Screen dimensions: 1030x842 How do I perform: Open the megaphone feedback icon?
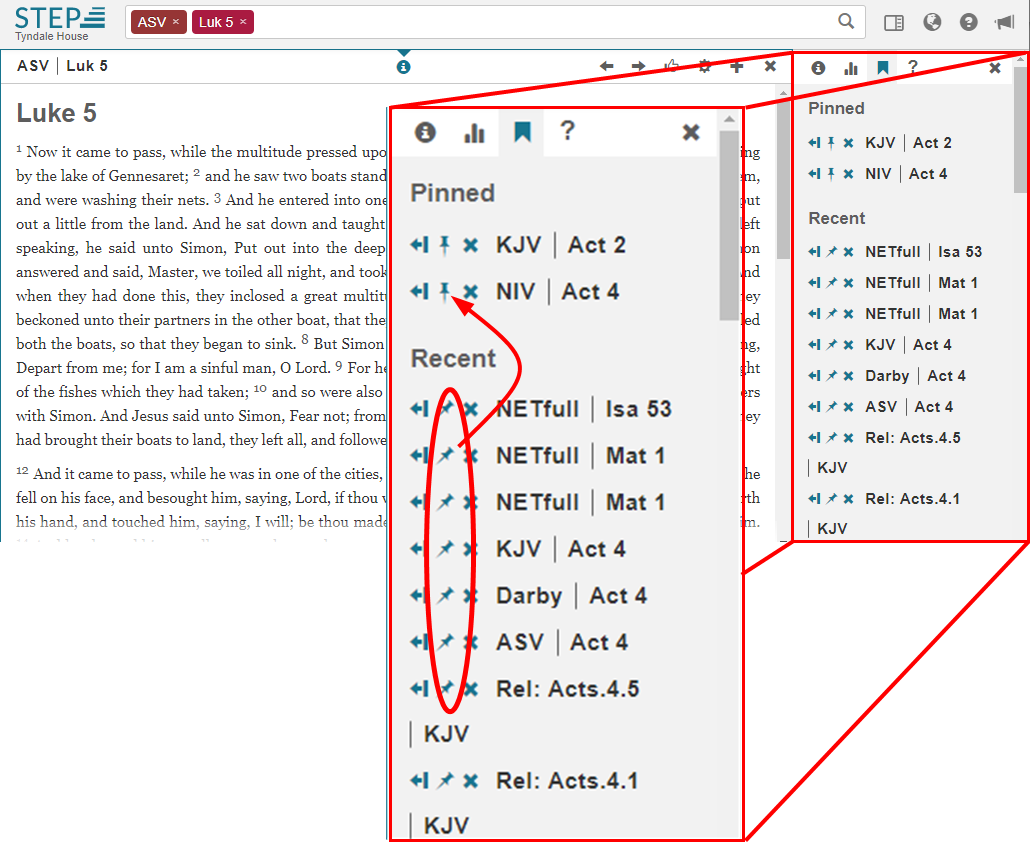pos(1004,21)
